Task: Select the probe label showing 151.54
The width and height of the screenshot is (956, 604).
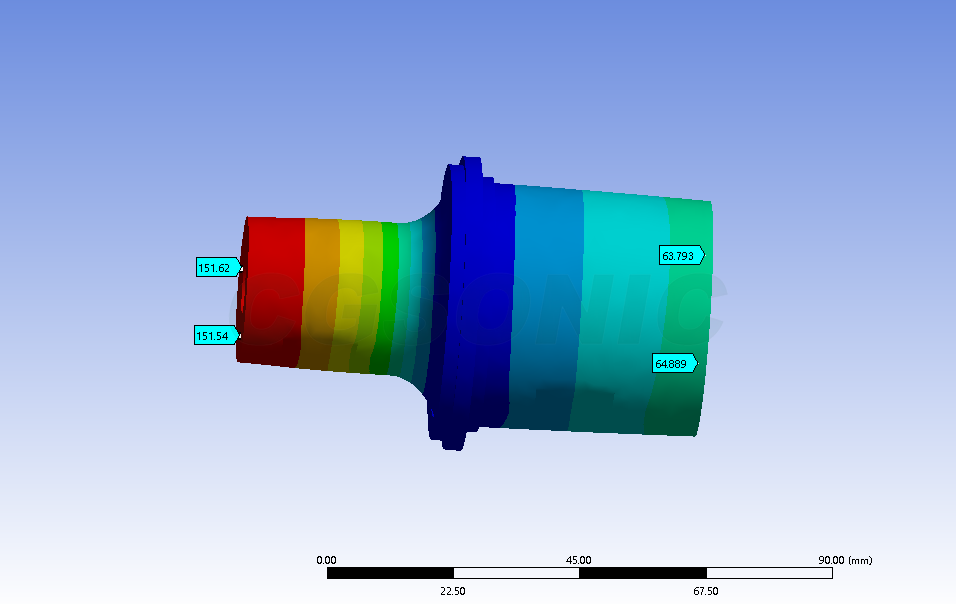Action: tap(213, 335)
